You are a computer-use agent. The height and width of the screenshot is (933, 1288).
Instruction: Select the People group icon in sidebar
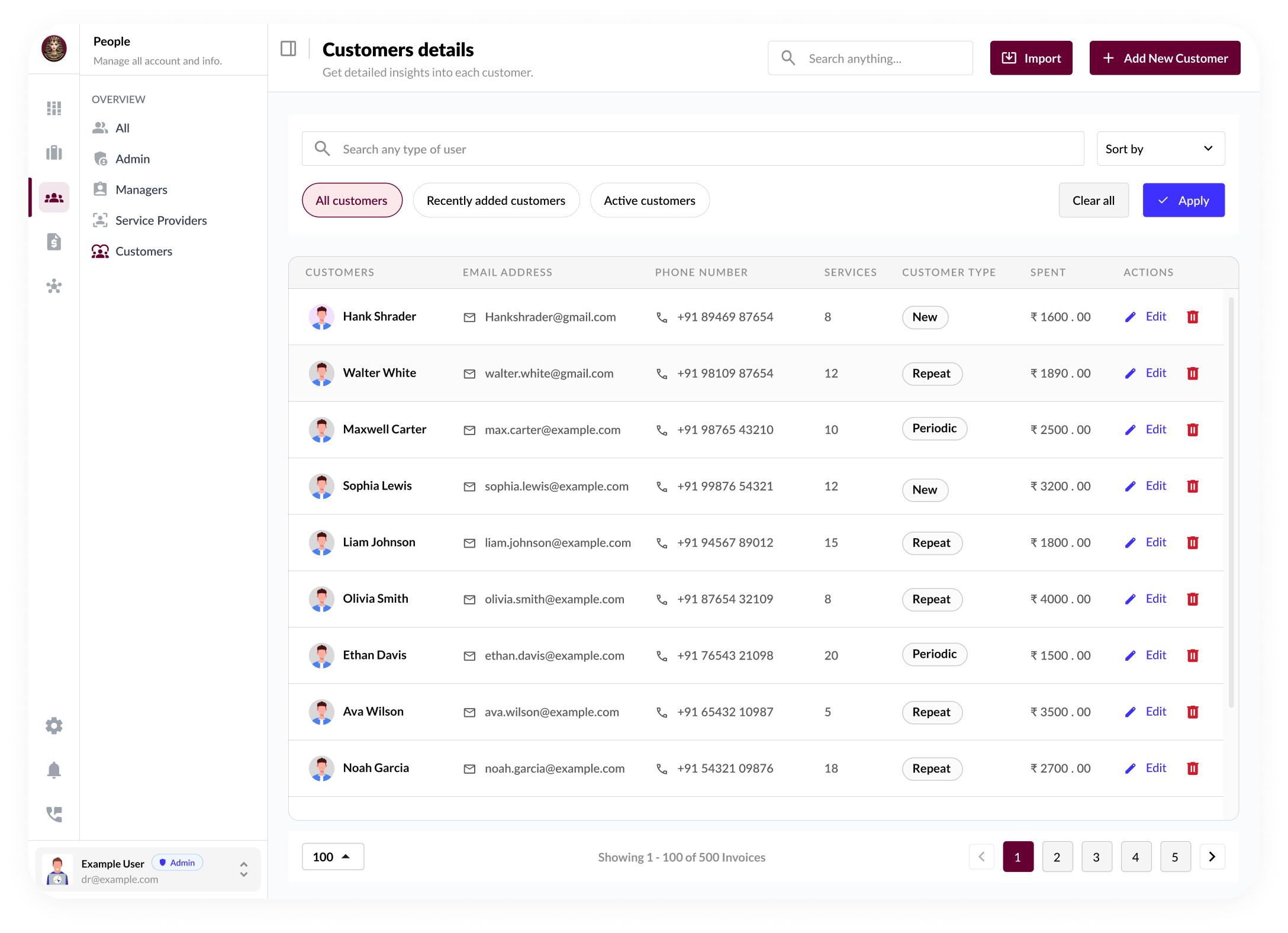pyautogui.click(x=54, y=197)
